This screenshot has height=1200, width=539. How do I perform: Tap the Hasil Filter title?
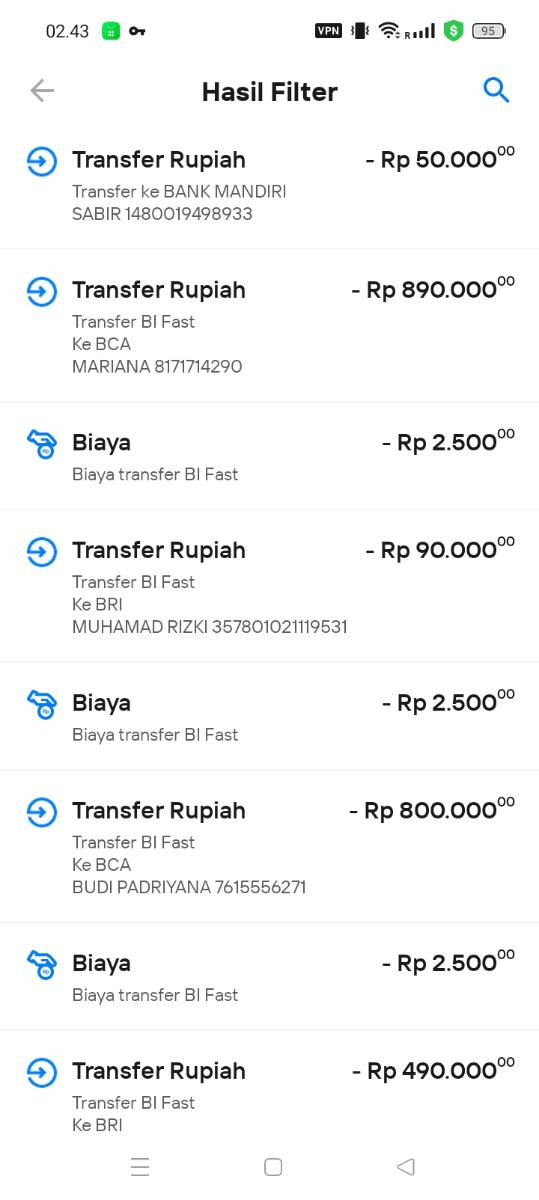click(270, 92)
